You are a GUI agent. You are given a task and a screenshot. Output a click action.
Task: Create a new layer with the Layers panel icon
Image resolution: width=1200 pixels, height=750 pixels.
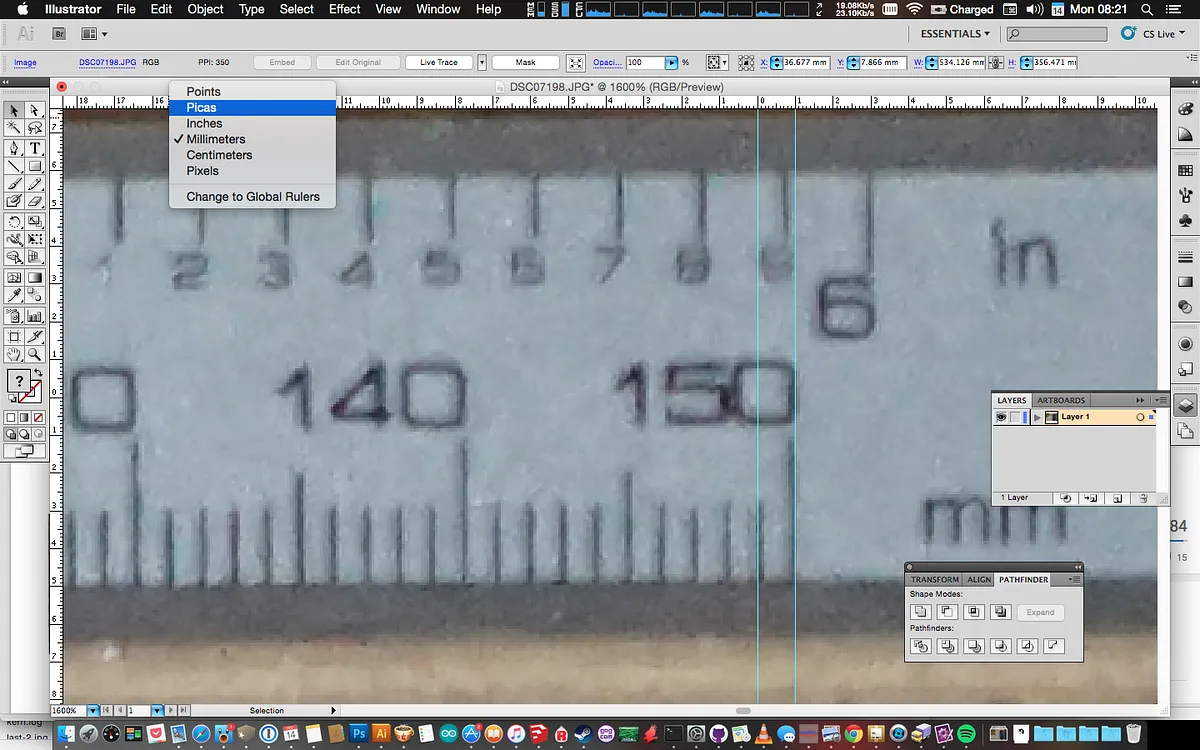pyautogui.click(x=1117, y=497)
